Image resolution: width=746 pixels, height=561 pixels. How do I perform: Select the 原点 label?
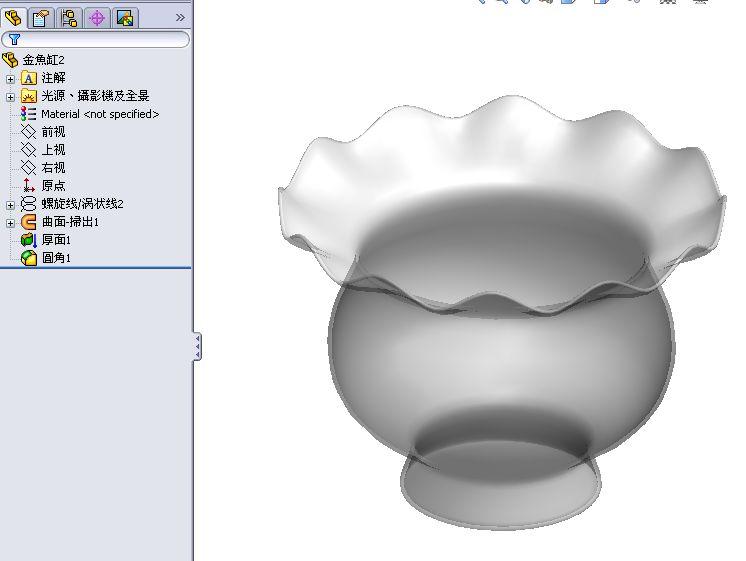coord(53,186)
